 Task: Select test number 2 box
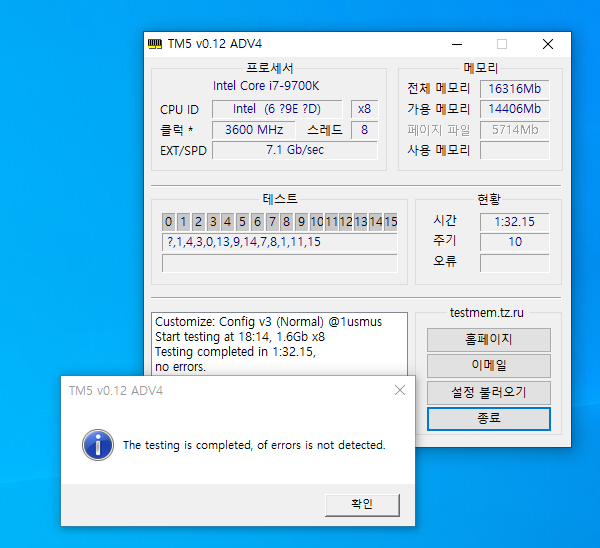[x=198, y=222]
